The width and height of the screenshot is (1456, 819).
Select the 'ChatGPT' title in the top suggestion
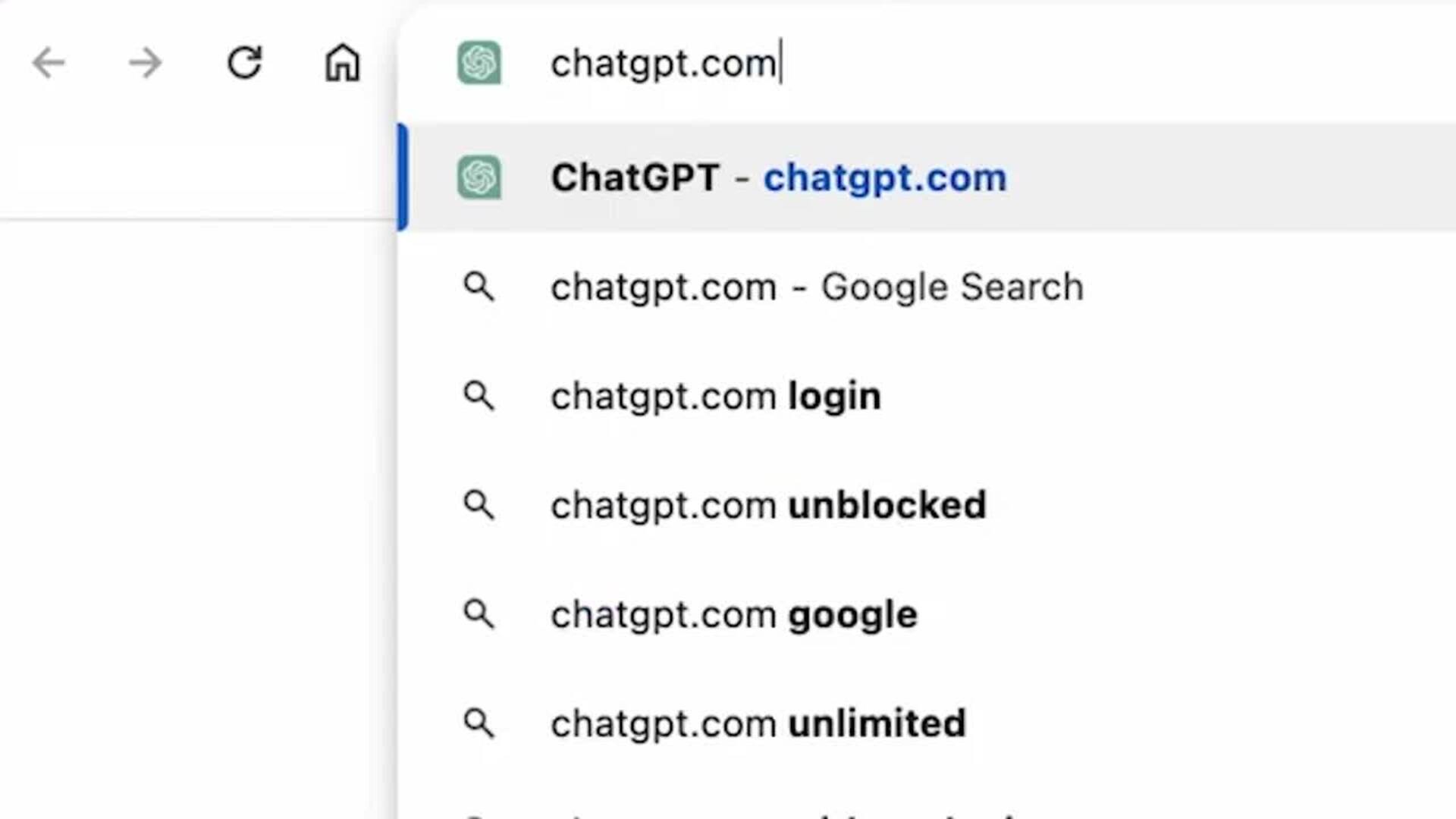coord(635,178)
